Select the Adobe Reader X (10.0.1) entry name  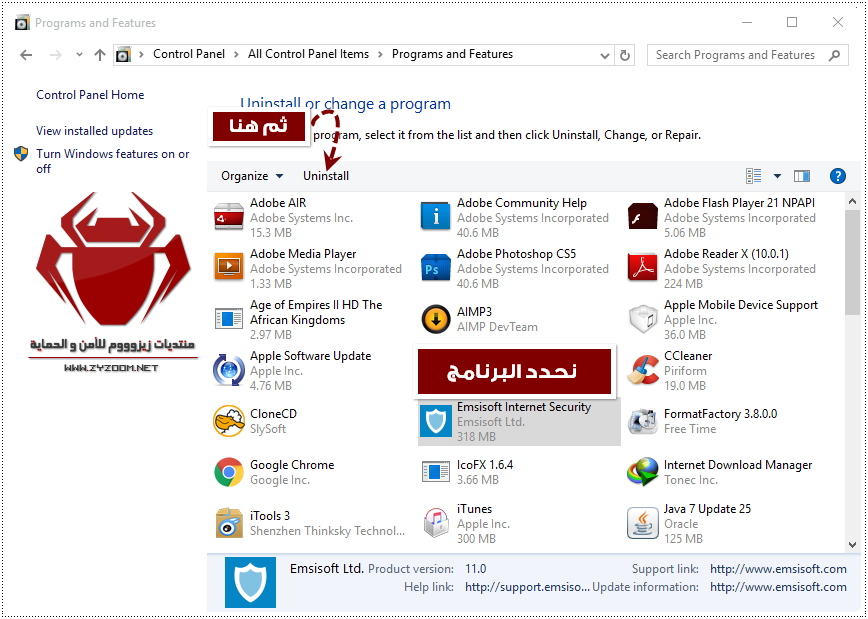pyautogui.click(x=726, y=254)
